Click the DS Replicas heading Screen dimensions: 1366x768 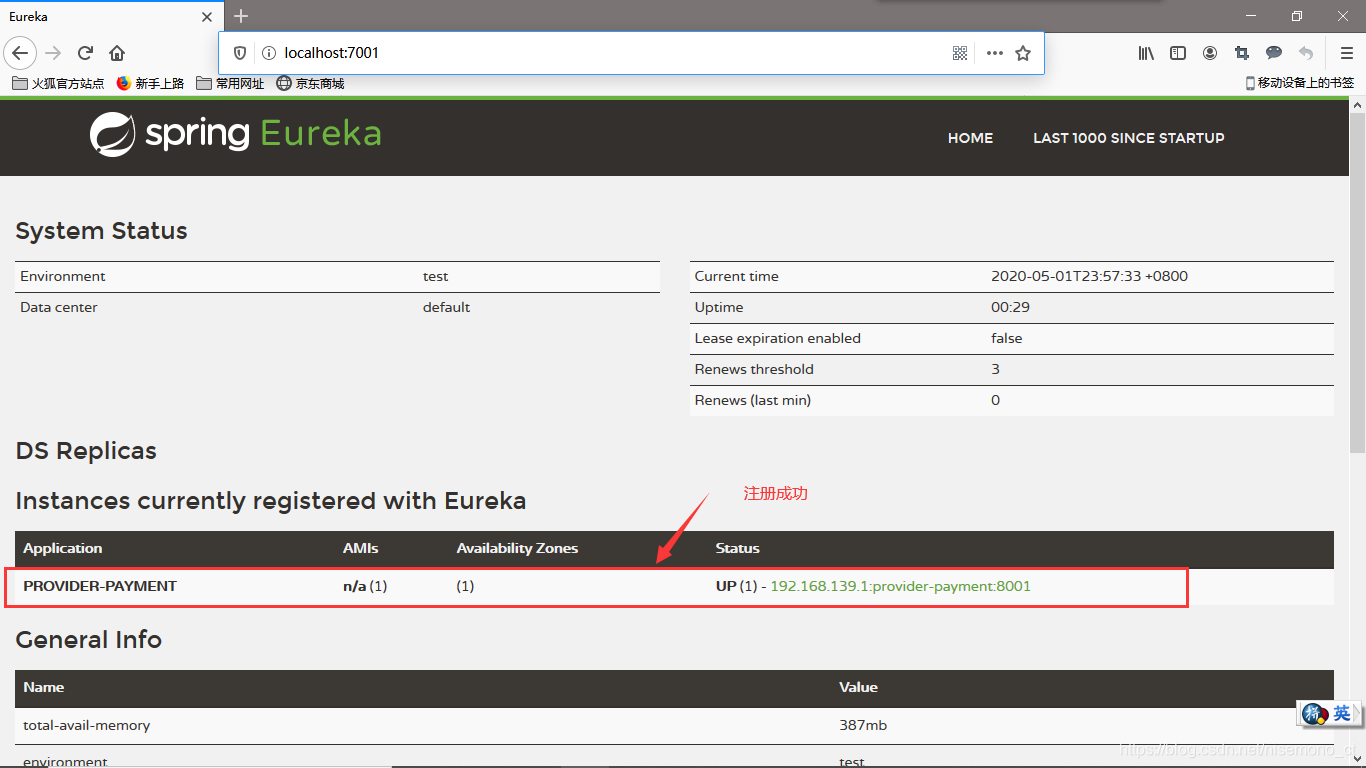pos(86,451)
